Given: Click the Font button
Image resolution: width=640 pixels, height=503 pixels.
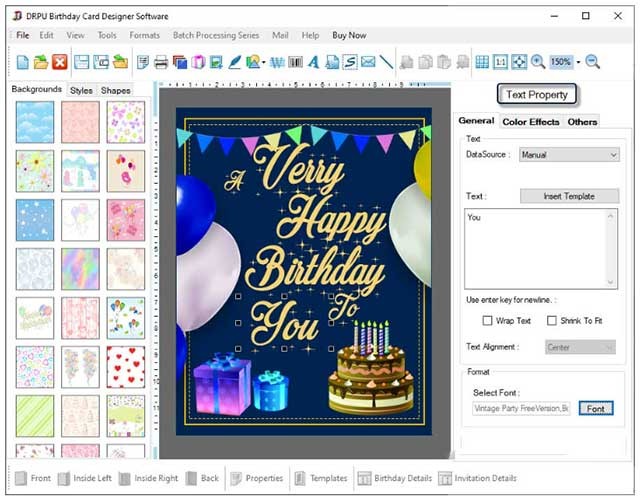Looking at the screenshot, I should 596,408.
